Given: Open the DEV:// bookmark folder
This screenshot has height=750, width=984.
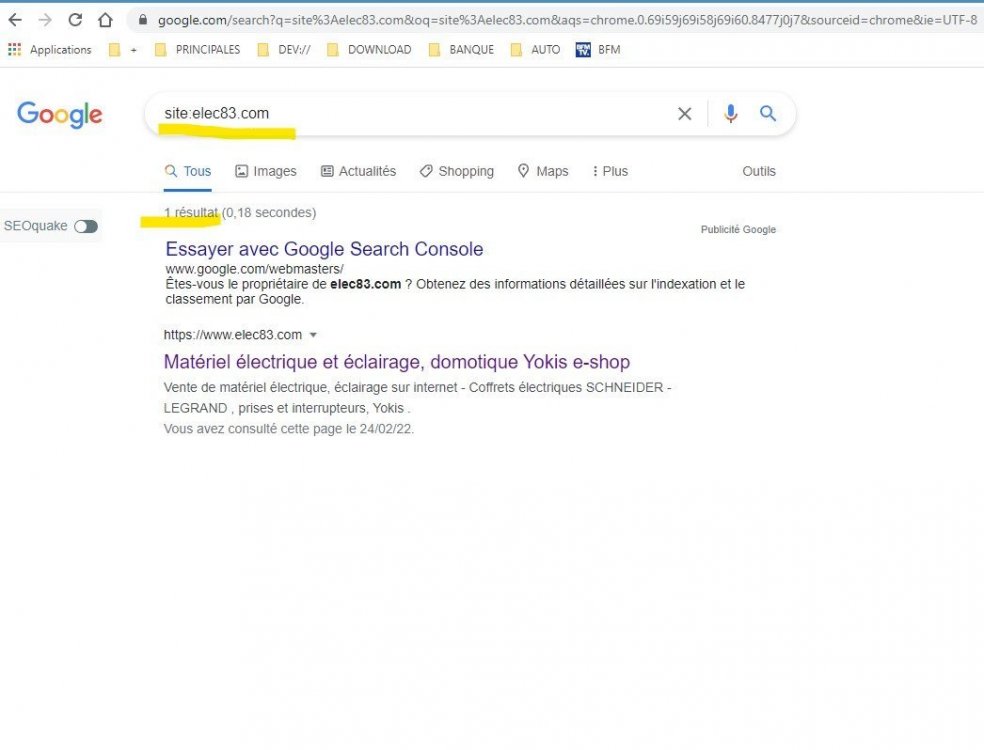Looking at the screenshot, I should pos(284,50).
